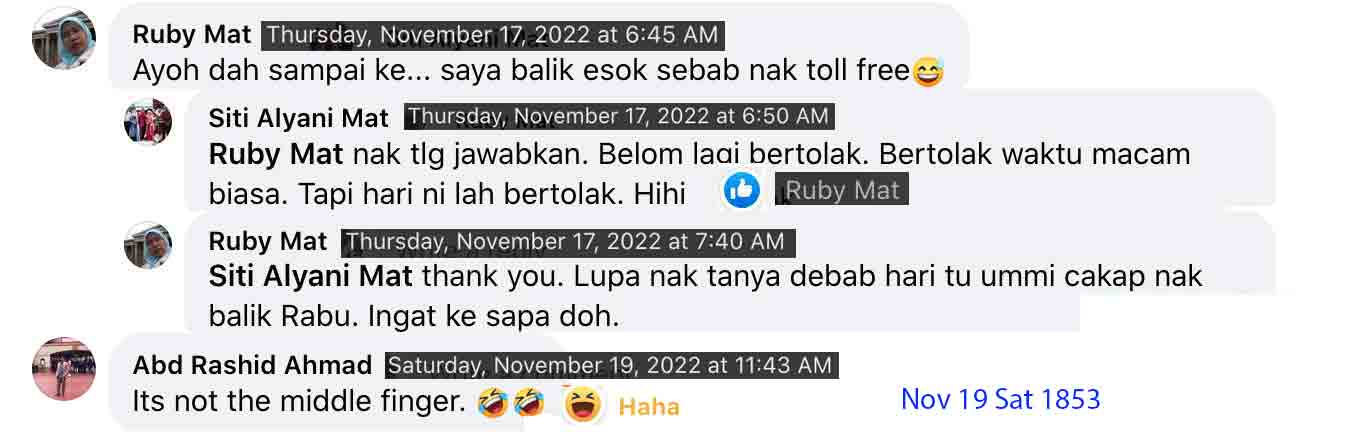
Task: Click Ruby Mat's avatar on her reply
Action: click(x=148, y=245)
